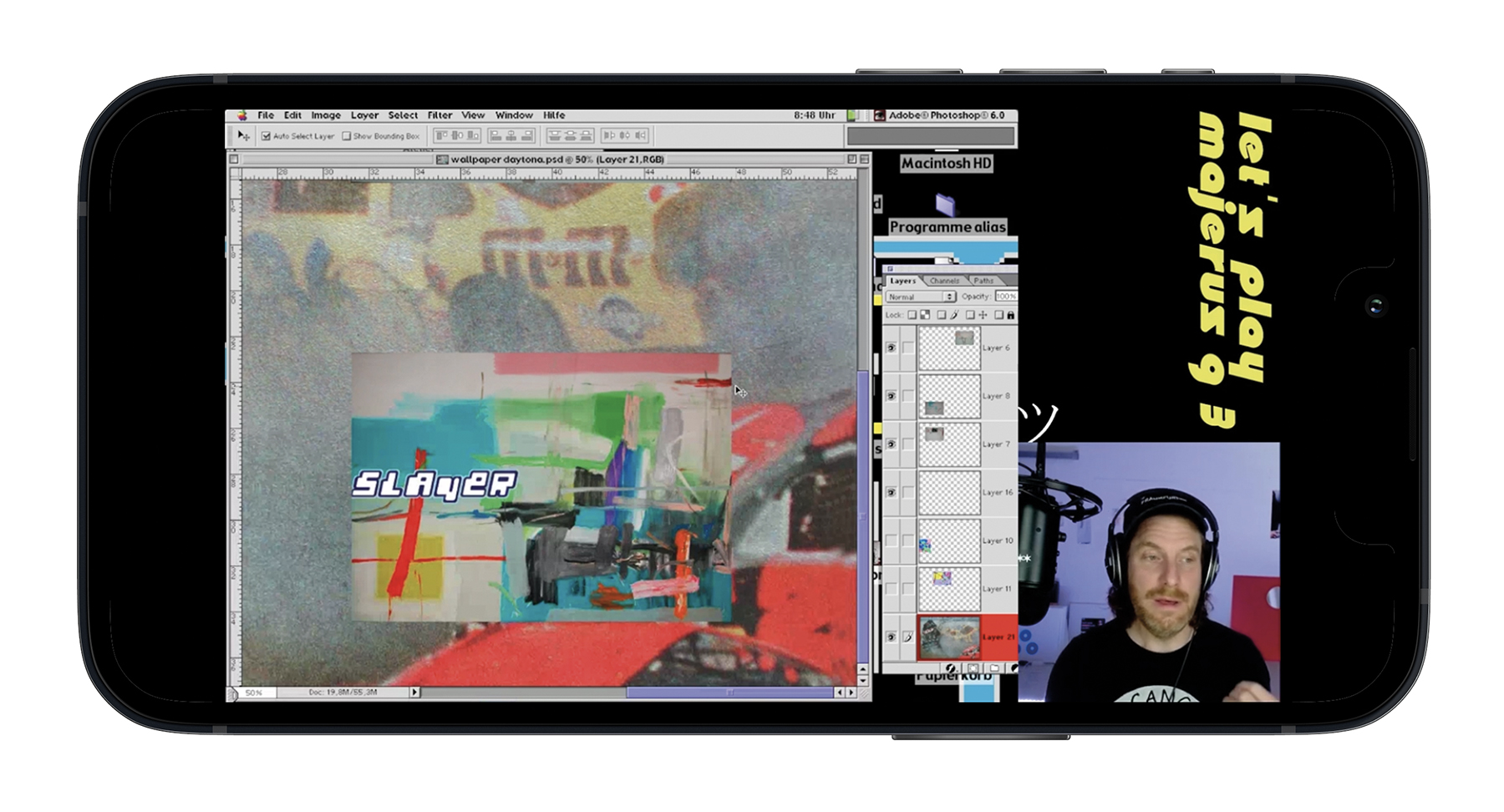This screenshot has height=812, width=1504.
Task: Click the horizontal scrollbar thumb
Action: (x=729, y=693)
